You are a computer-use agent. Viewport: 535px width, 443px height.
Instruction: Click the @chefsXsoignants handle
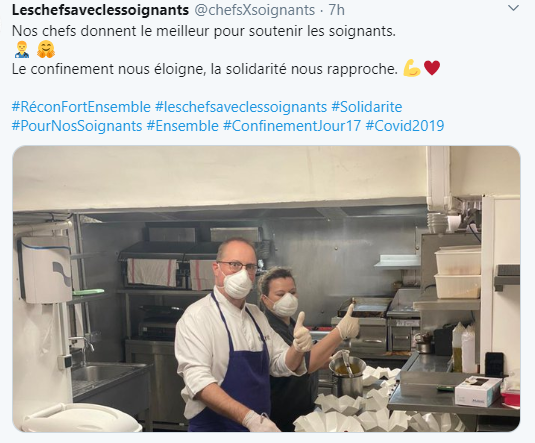click(255, 10)
